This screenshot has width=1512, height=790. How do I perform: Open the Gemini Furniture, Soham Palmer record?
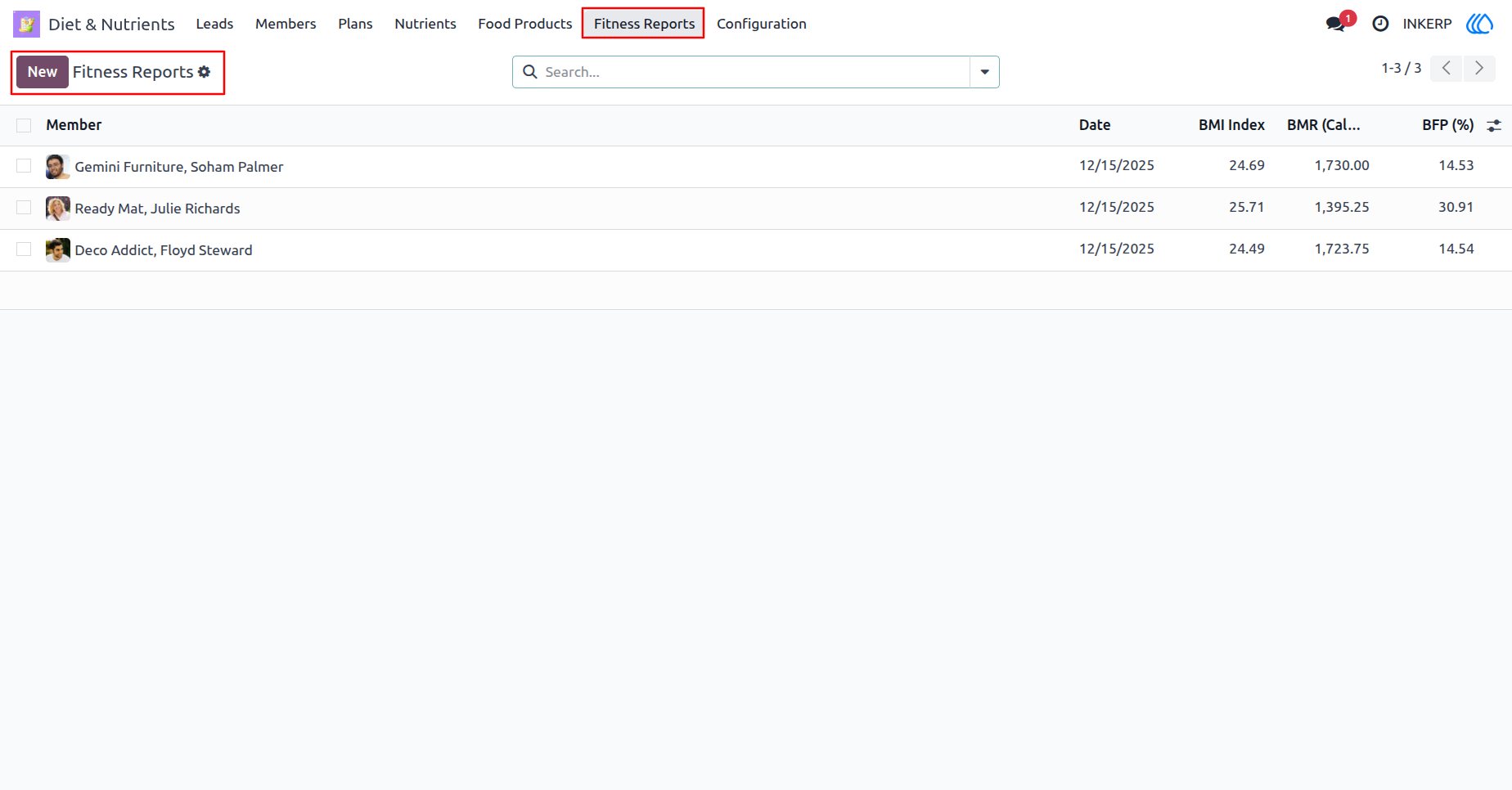(179, 167)
